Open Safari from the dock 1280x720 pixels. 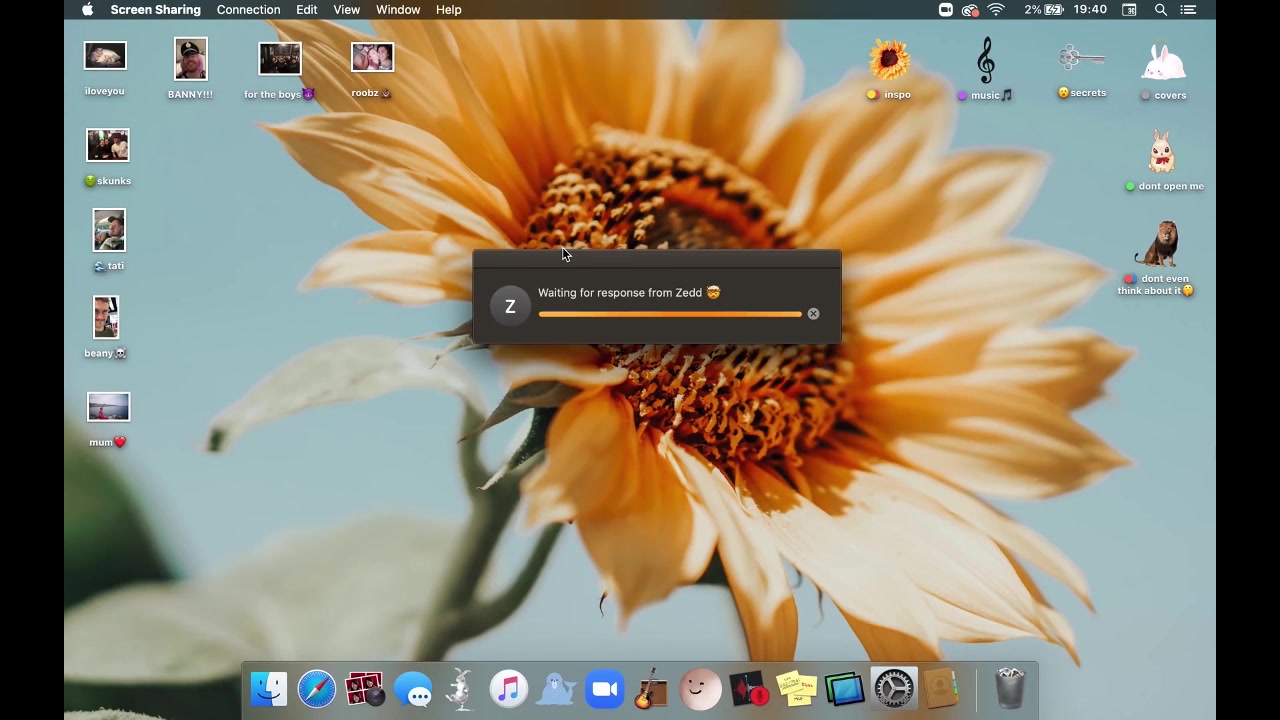[x=316, y=689]
